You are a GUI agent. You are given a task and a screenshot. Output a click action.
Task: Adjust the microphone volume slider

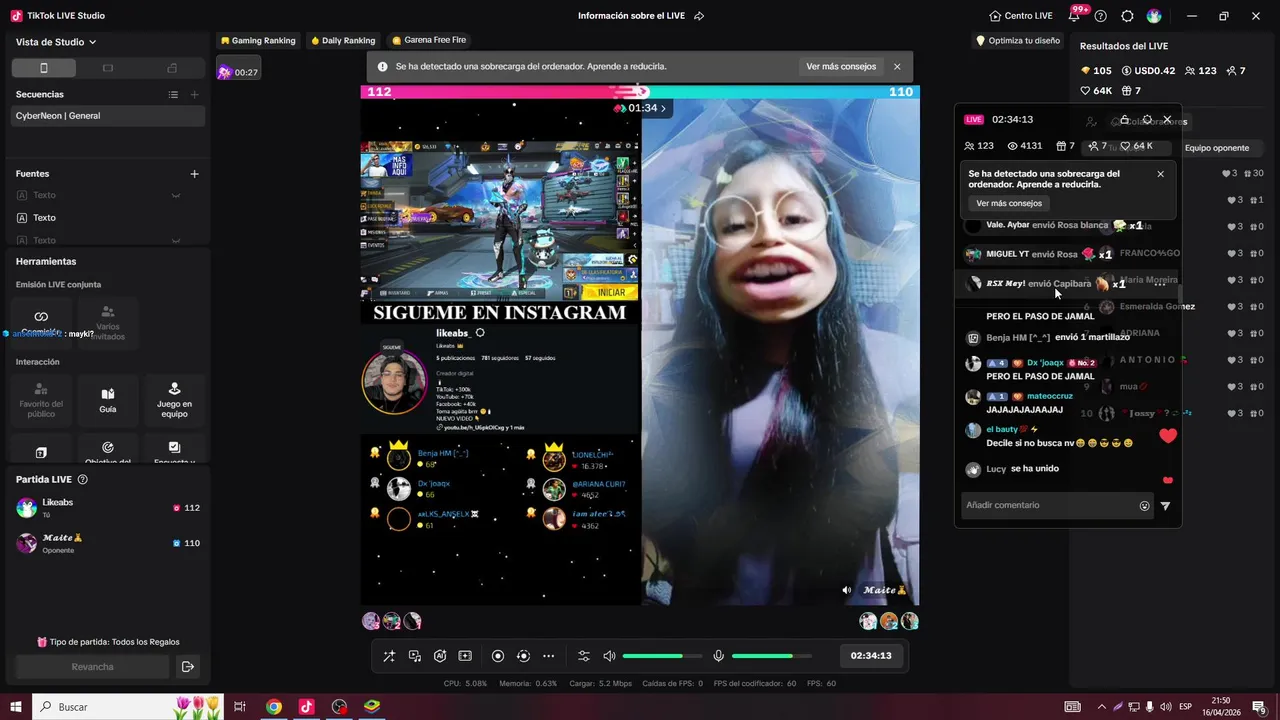click(770, 656)
